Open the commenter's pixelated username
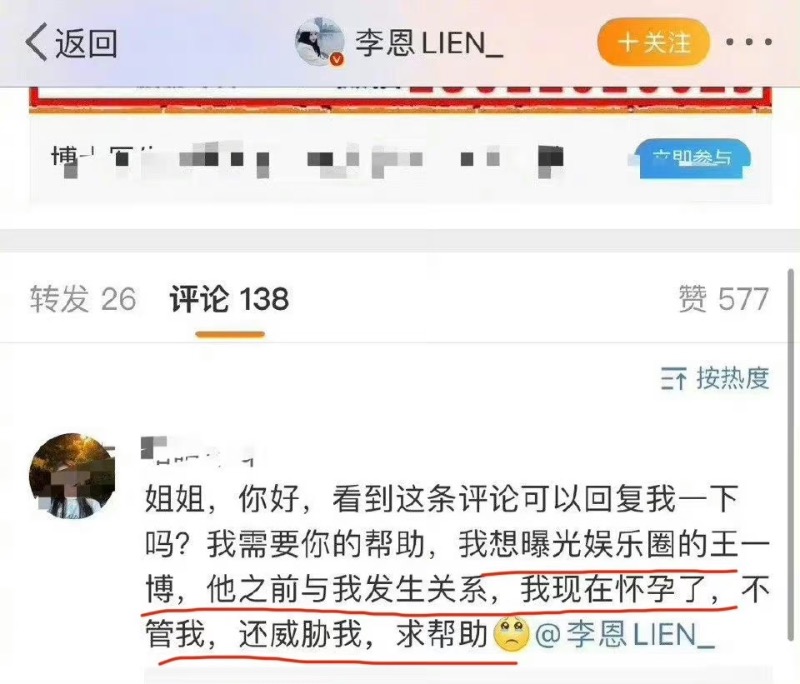The image size is (800, 684). (x=198, y=451)
